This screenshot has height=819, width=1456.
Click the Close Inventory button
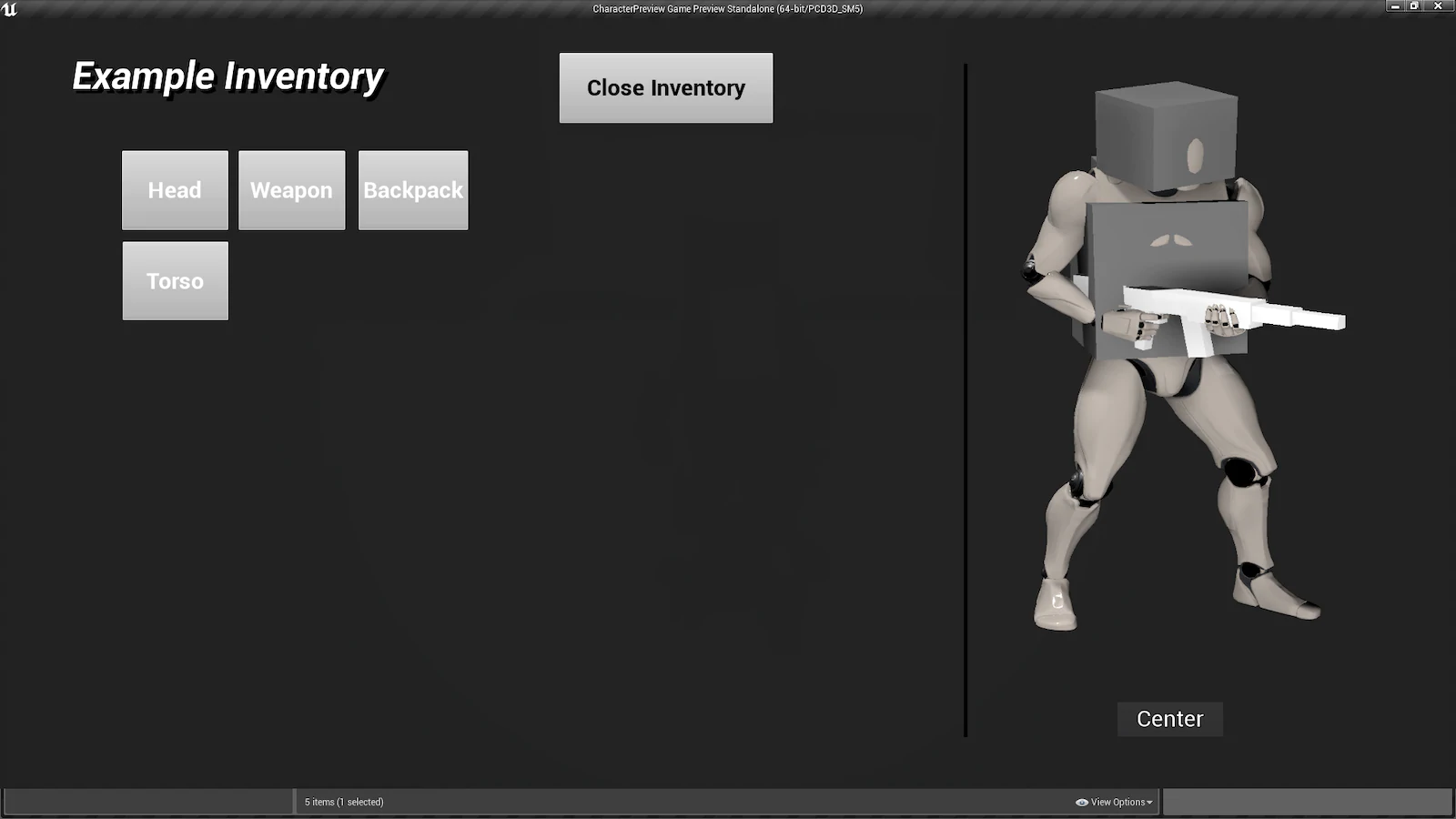(x=666, y=87)
